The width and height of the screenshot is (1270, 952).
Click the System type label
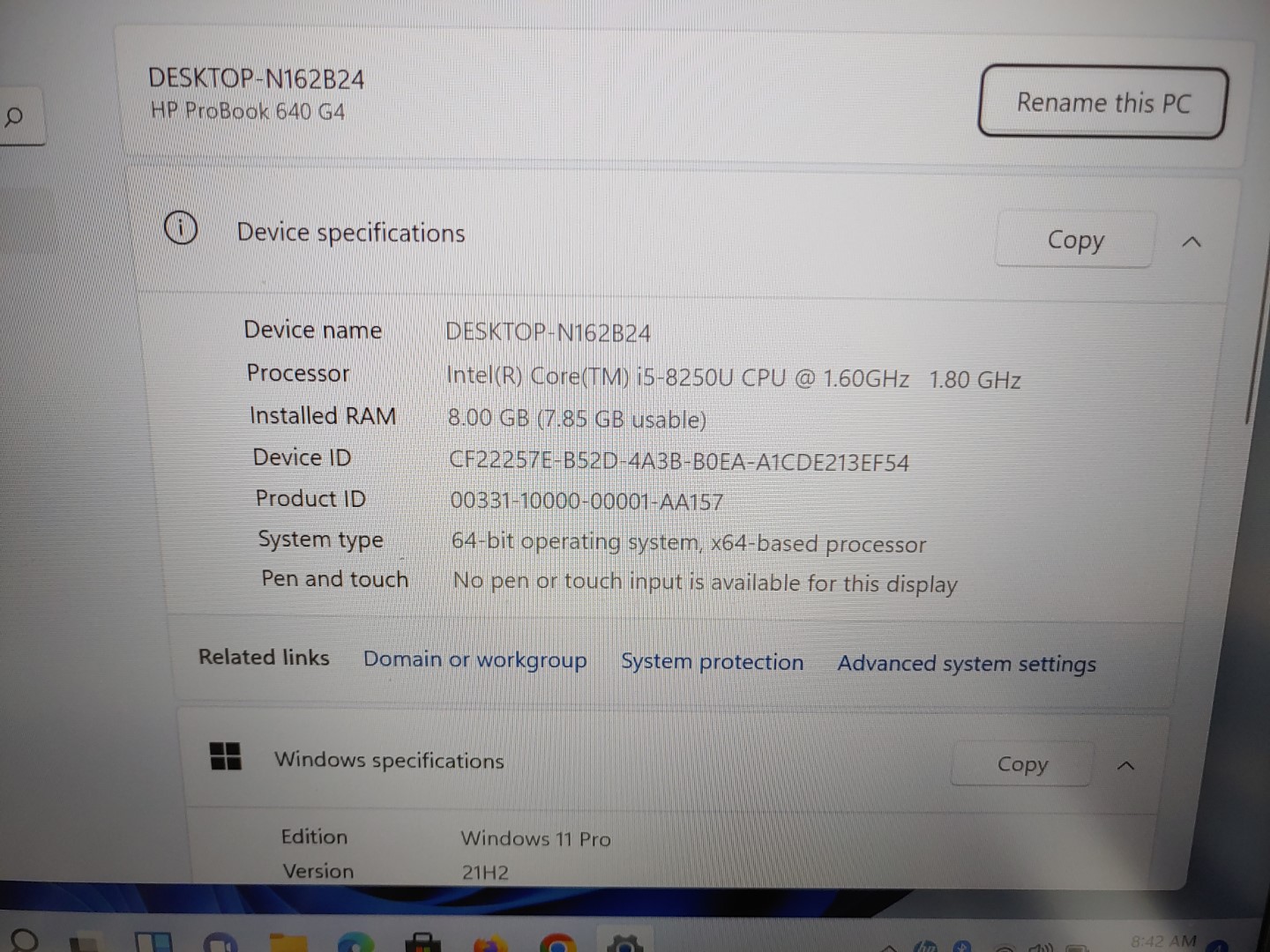(x=320, y=539)
